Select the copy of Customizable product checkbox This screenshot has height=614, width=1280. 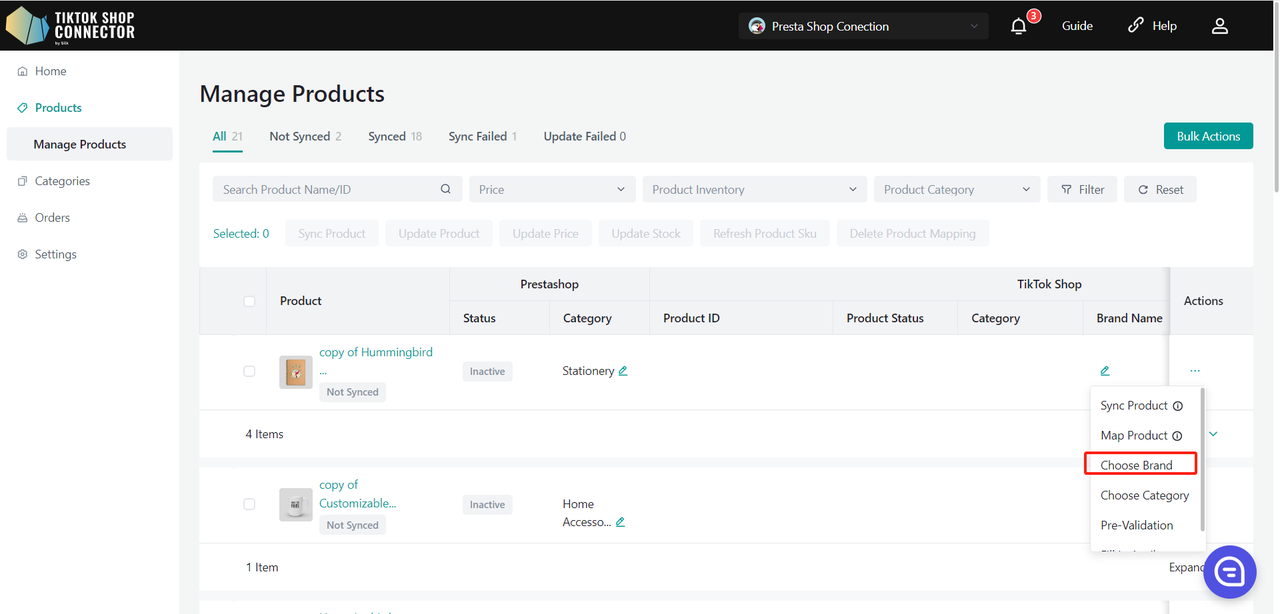point(249,504)
